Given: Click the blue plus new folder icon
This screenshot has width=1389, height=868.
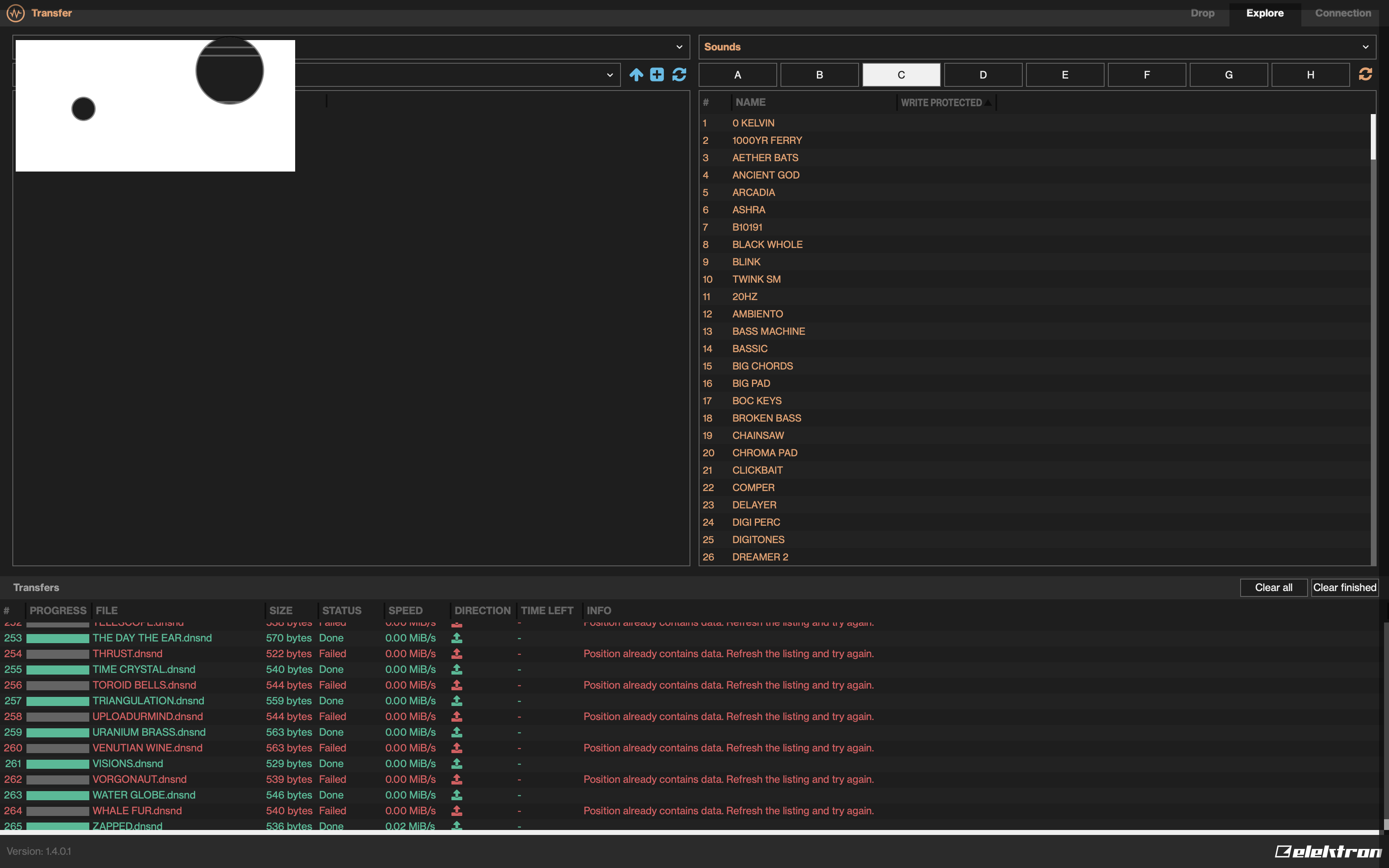Looking at the screenshot, I should coord(657,75).
